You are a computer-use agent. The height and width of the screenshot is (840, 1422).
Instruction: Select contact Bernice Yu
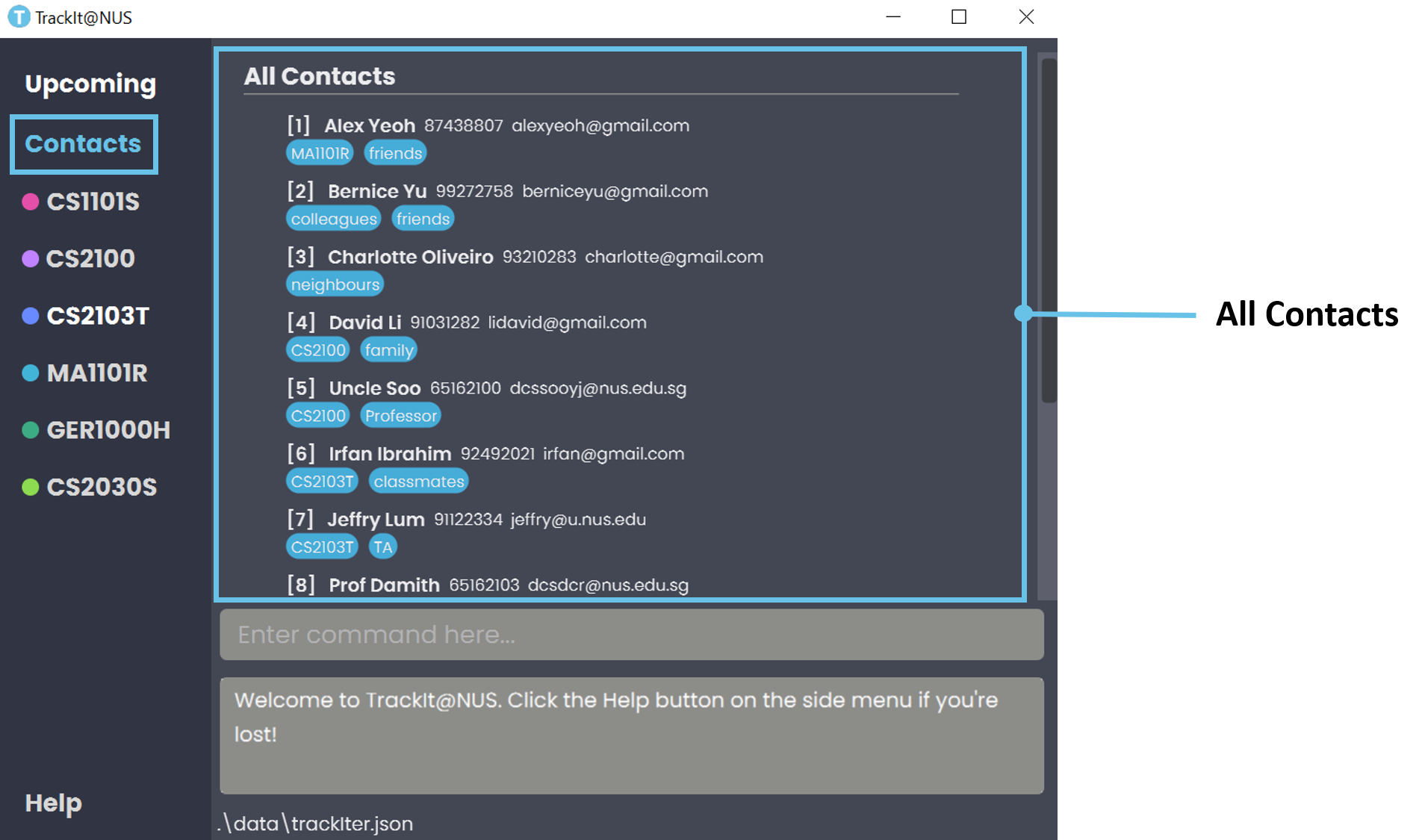click(x=377, y=191)
